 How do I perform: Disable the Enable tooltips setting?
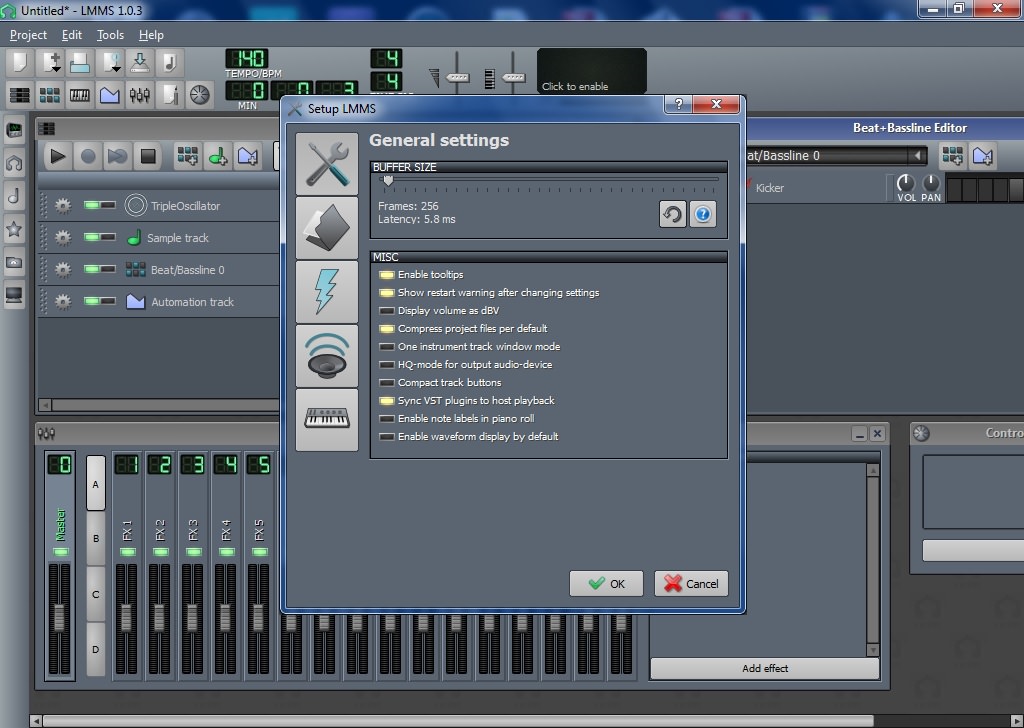pyautogui.click(x=387, y=274)
